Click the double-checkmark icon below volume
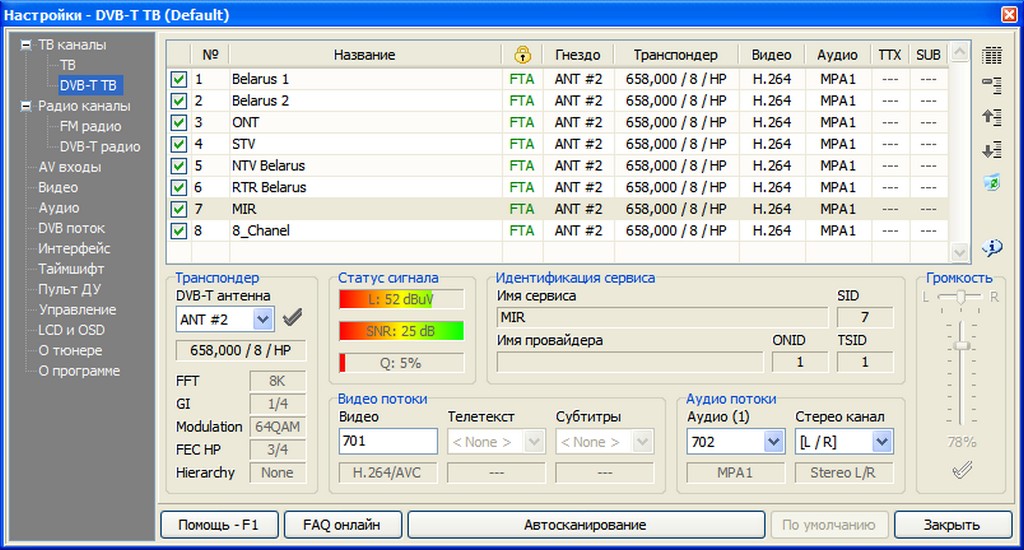Image resolution: width=1024 pixels, height=550 pixels. click(x=962, y=470)
